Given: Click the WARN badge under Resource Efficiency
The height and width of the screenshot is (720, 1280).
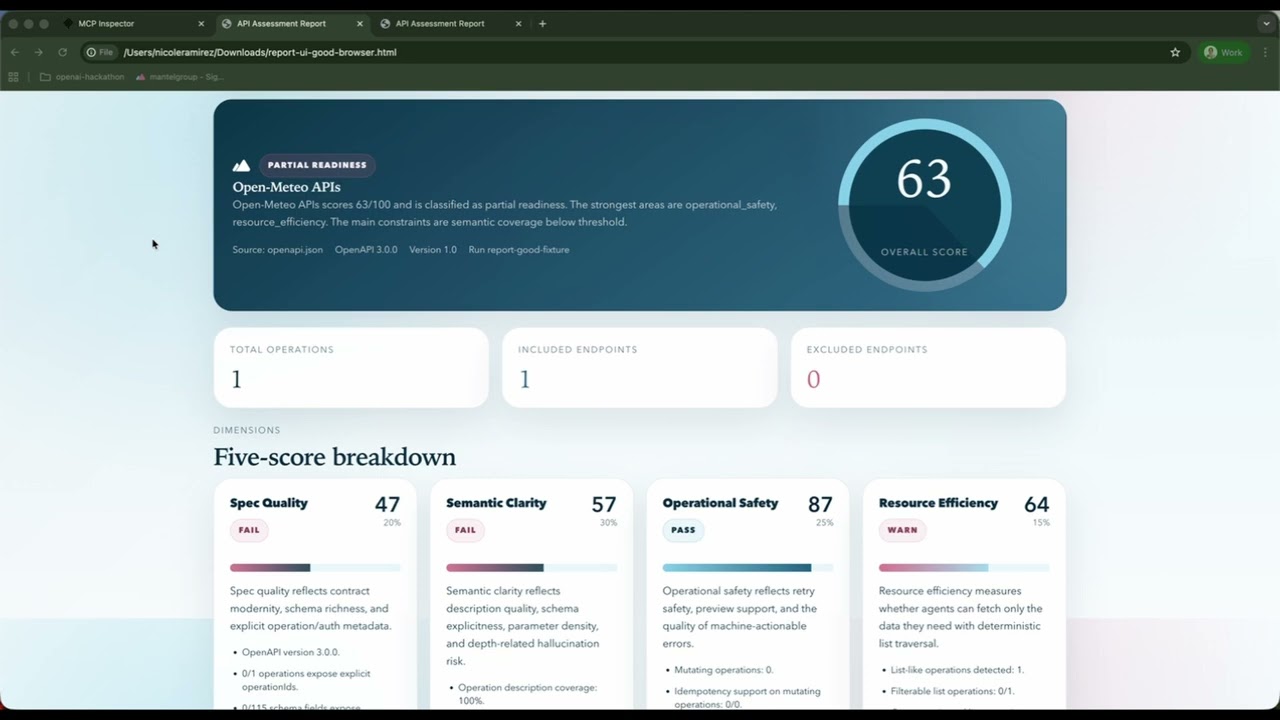Looking at the screenshot, I should tap(902, 530).
